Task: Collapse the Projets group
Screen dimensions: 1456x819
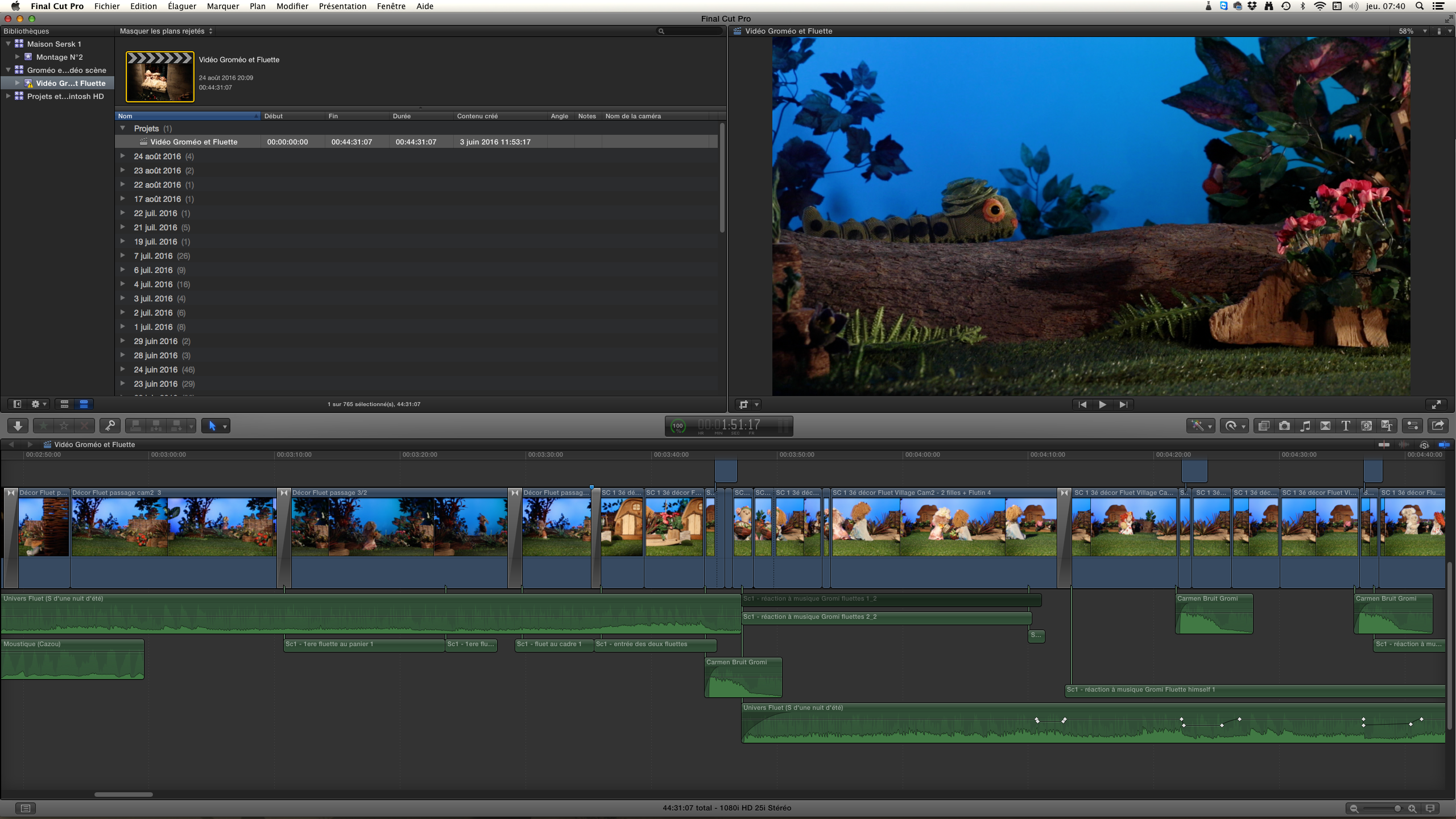Action: pyautogui.click(x=122, y=128)
